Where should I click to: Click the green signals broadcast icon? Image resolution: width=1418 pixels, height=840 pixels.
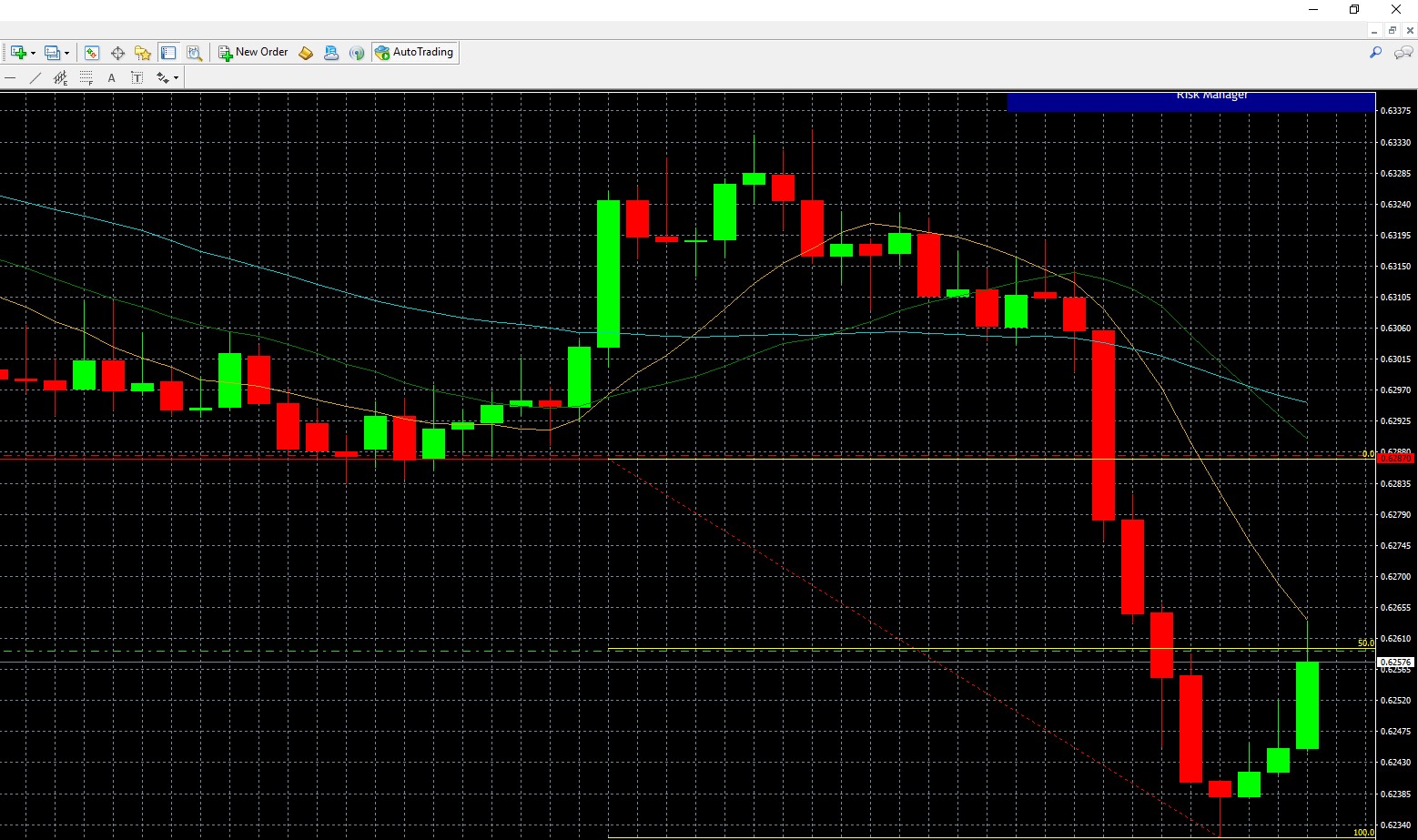click(x=357, y=53)
